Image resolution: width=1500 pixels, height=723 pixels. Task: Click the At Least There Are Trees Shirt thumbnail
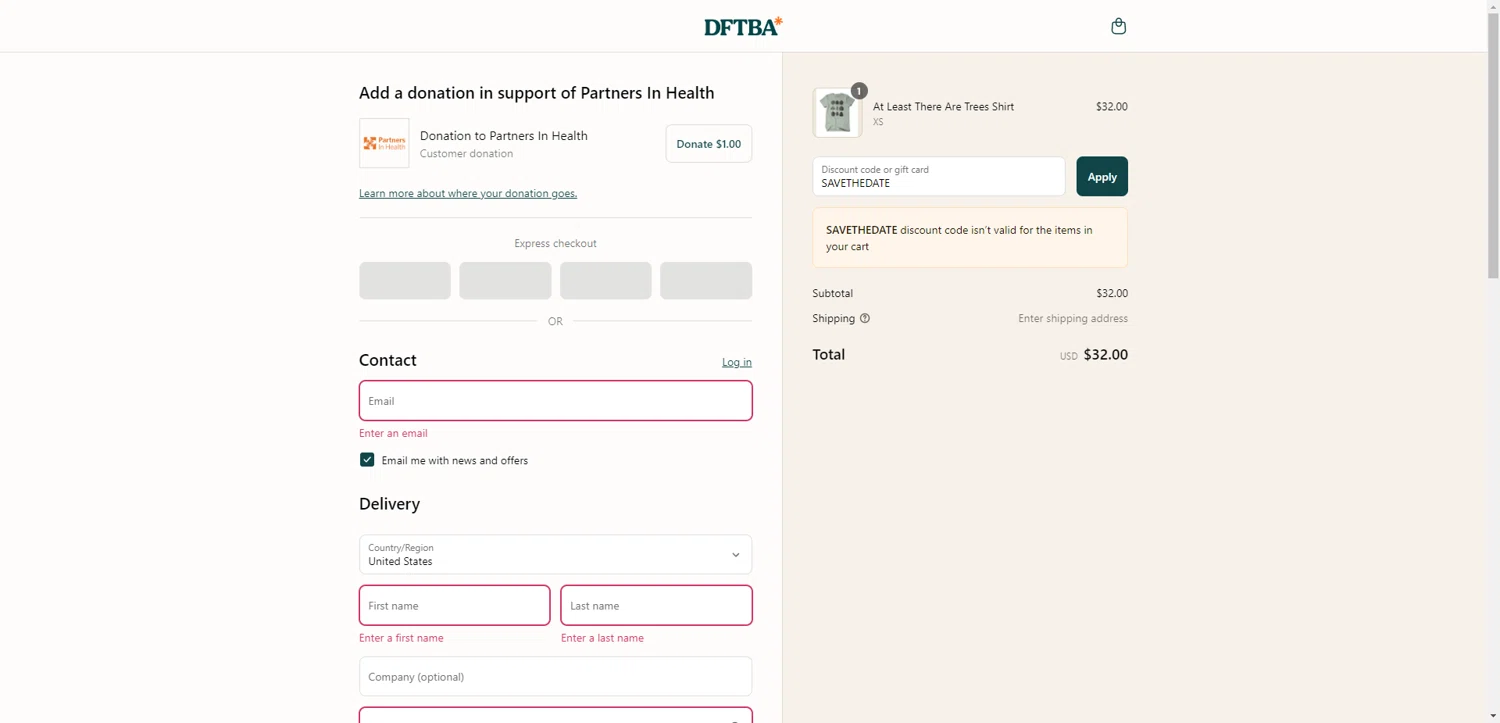pos(837,112)
